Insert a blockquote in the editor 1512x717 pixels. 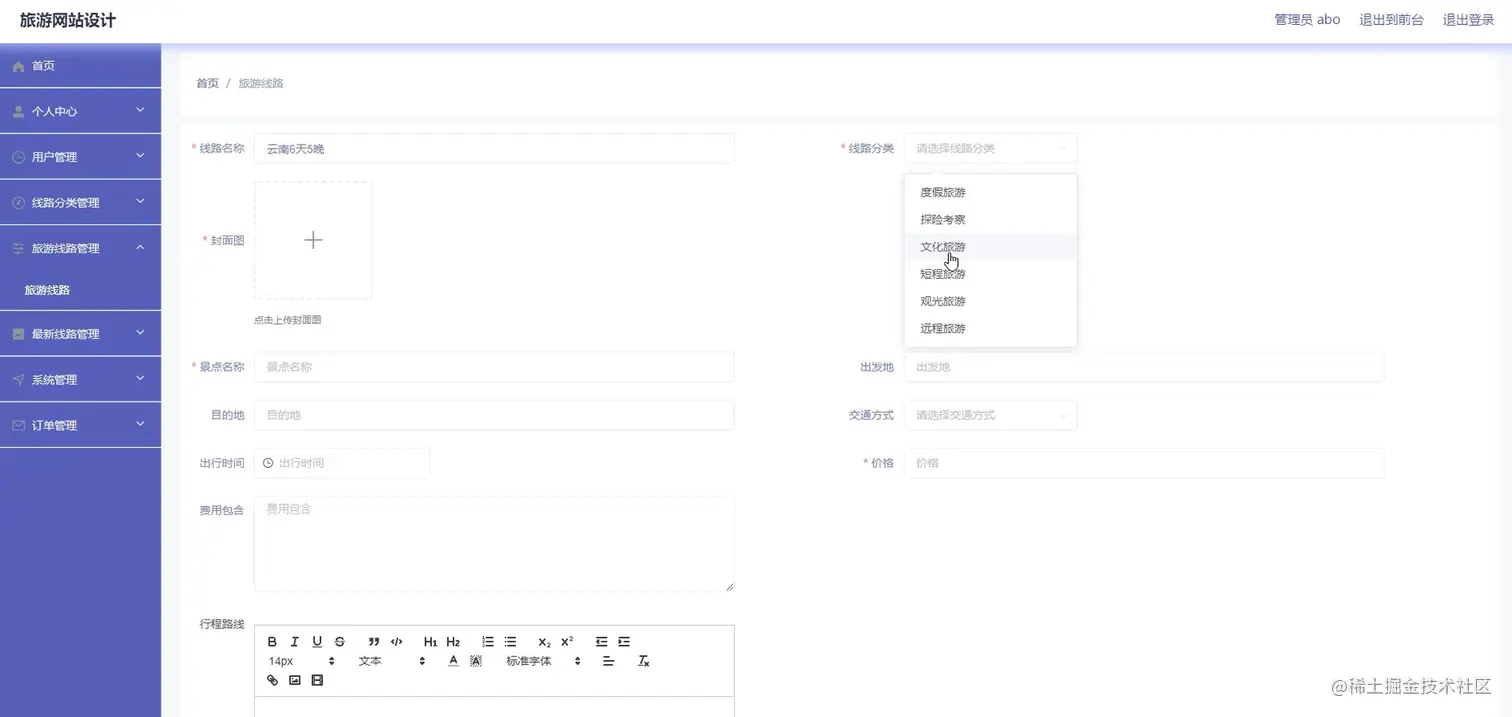click(x=373, y=641)
